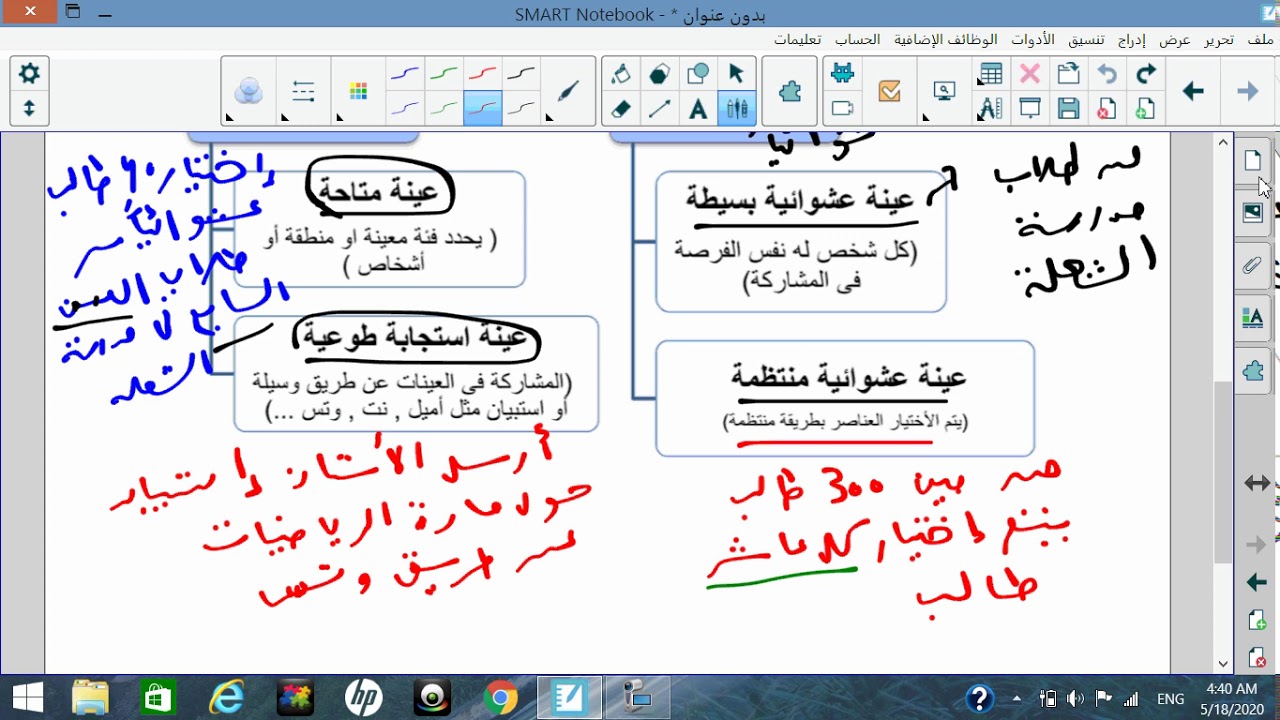Screen dimensions: 1280x720
Task: Open activity builder monster icon
Action: click(x=843, y=73)
